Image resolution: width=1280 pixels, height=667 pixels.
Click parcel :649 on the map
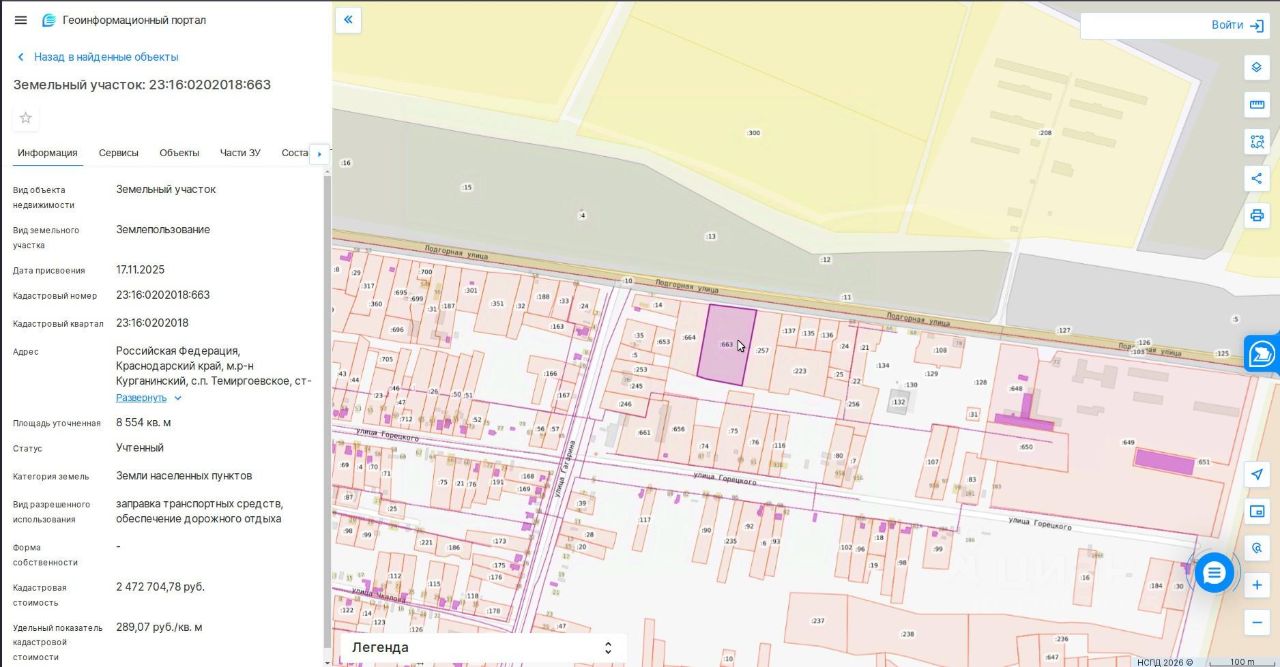click(1129, 442)
